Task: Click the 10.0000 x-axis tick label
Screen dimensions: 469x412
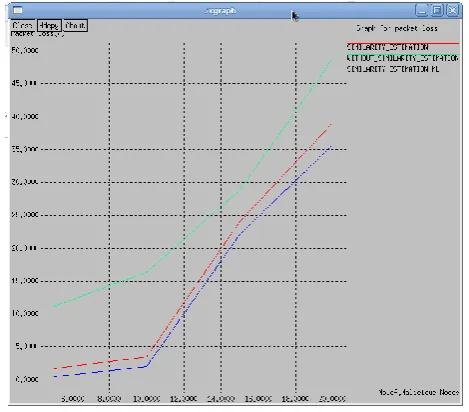Action: tap(146, 398)
